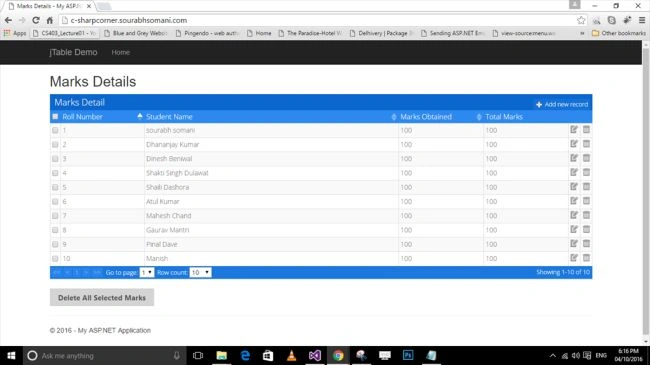The width and height of the screenshot is (650, 365).
Task: Click the Cortana Ask me anything box
Action: tap(104, 355)
